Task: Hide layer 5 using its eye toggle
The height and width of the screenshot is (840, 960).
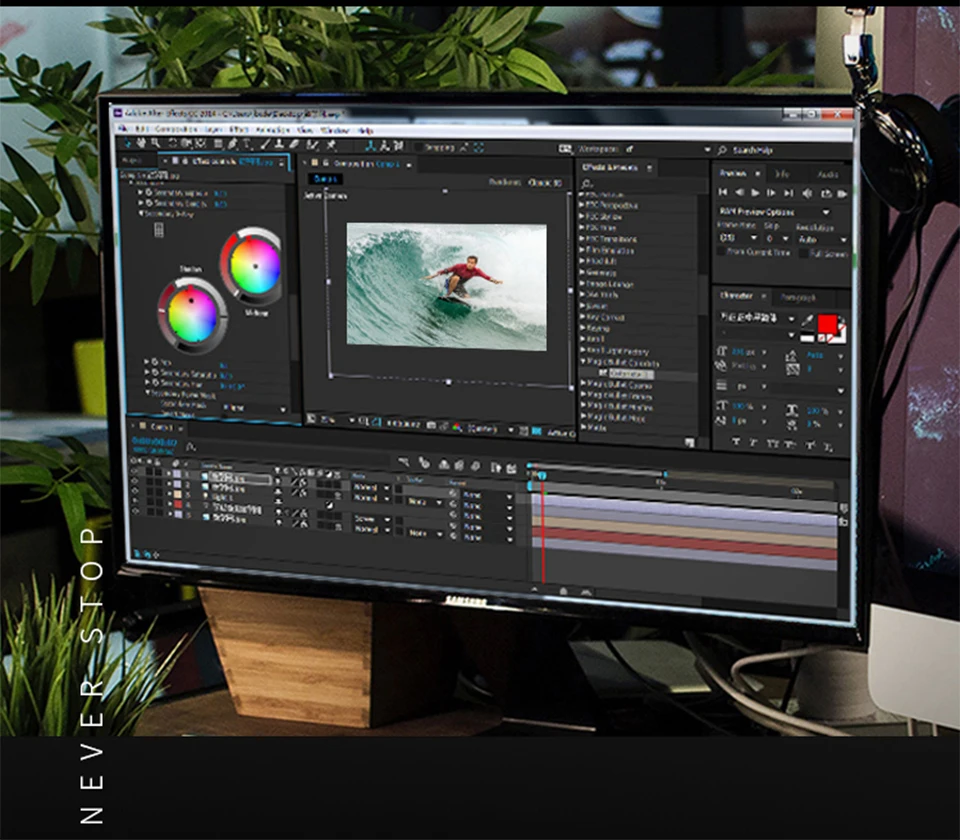Action: [x=134, y=511]
